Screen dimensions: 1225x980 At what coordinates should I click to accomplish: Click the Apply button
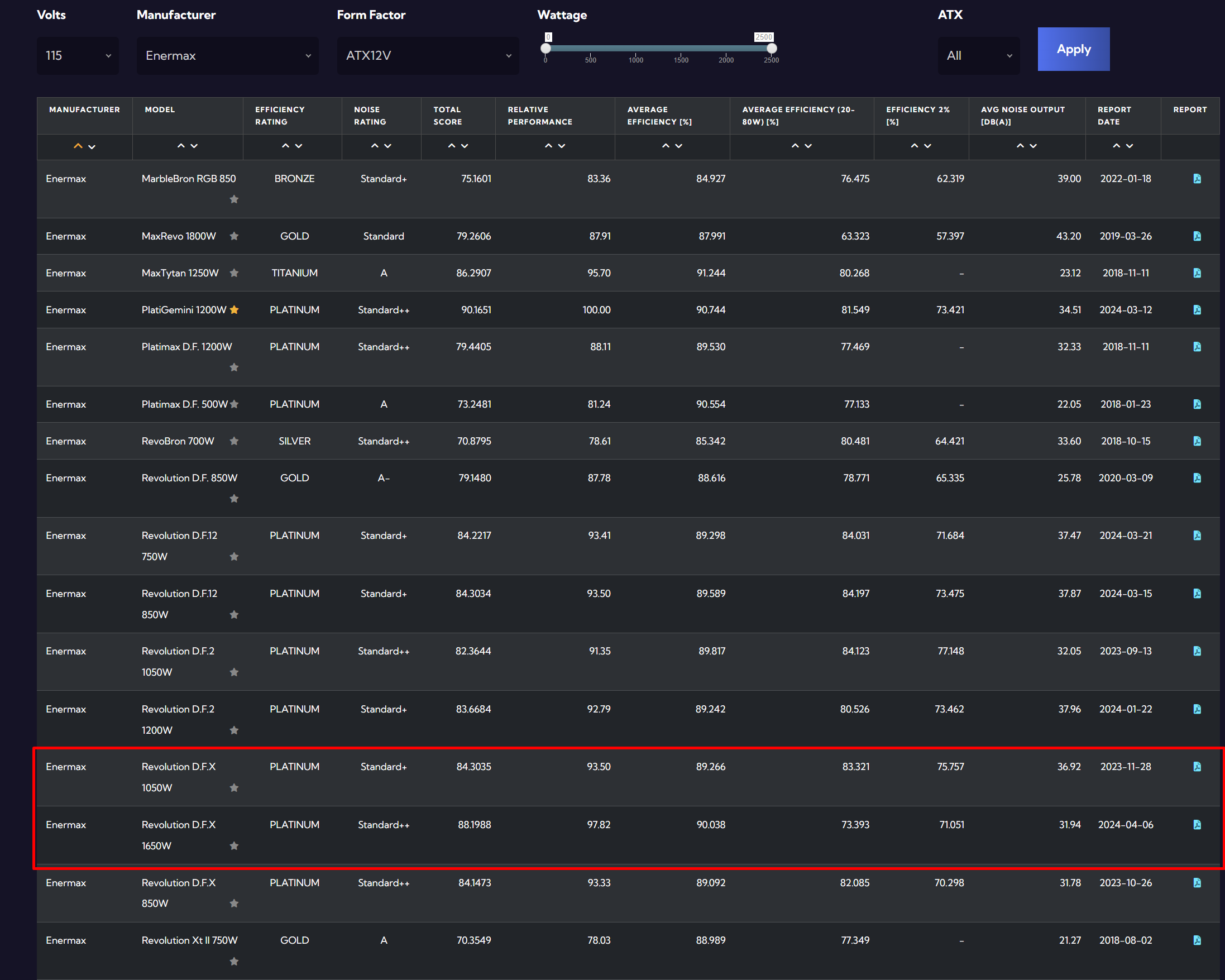point(1073,50)
